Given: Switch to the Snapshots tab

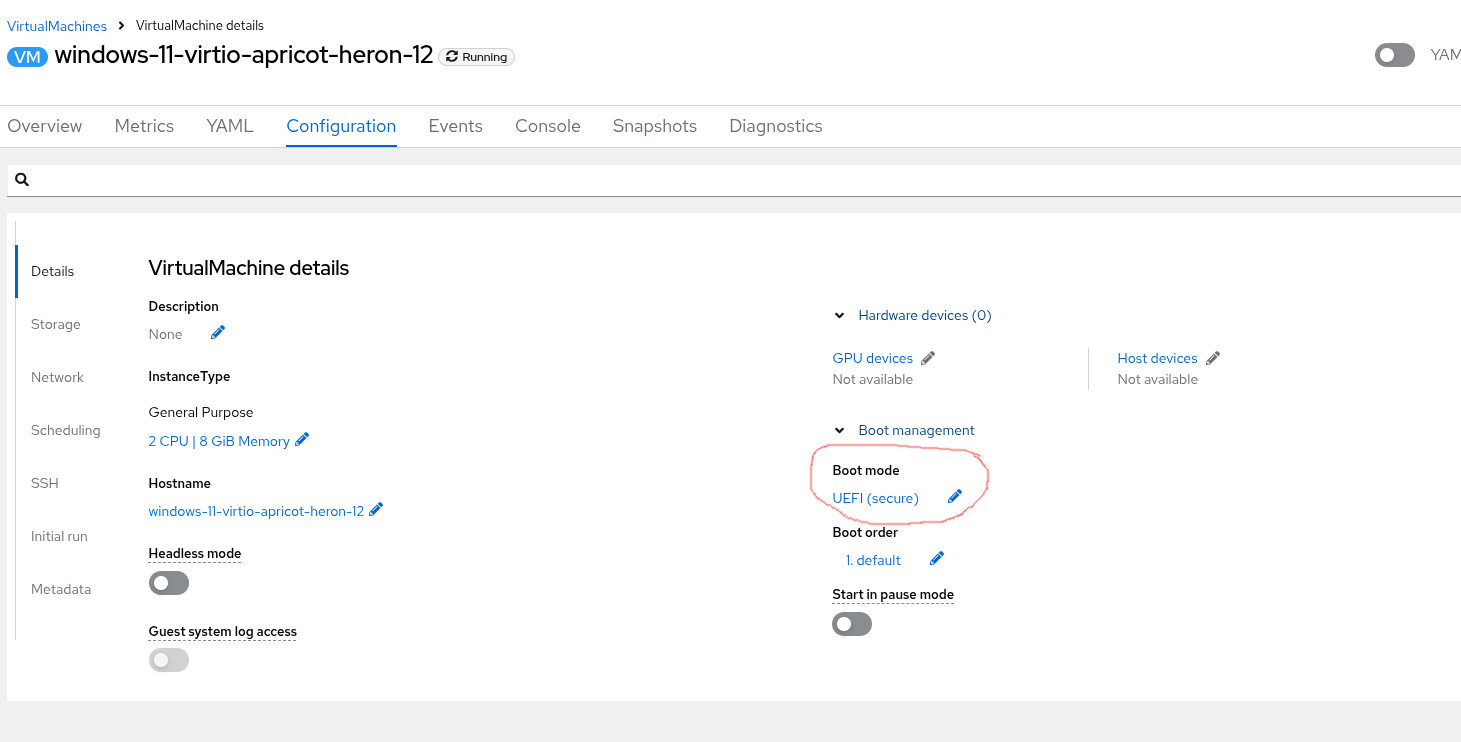Looking at the screenshot, I should [654, 126].
